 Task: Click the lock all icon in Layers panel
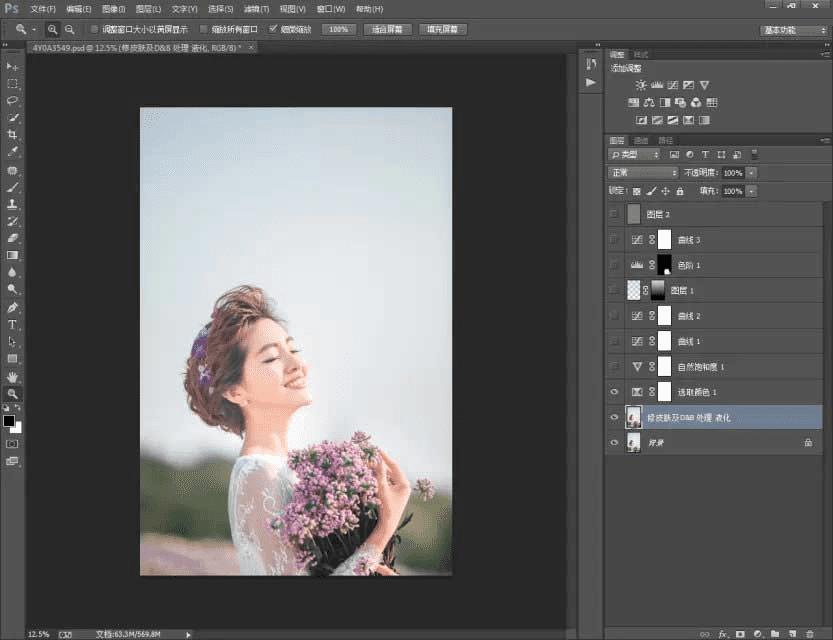[680, 191]
